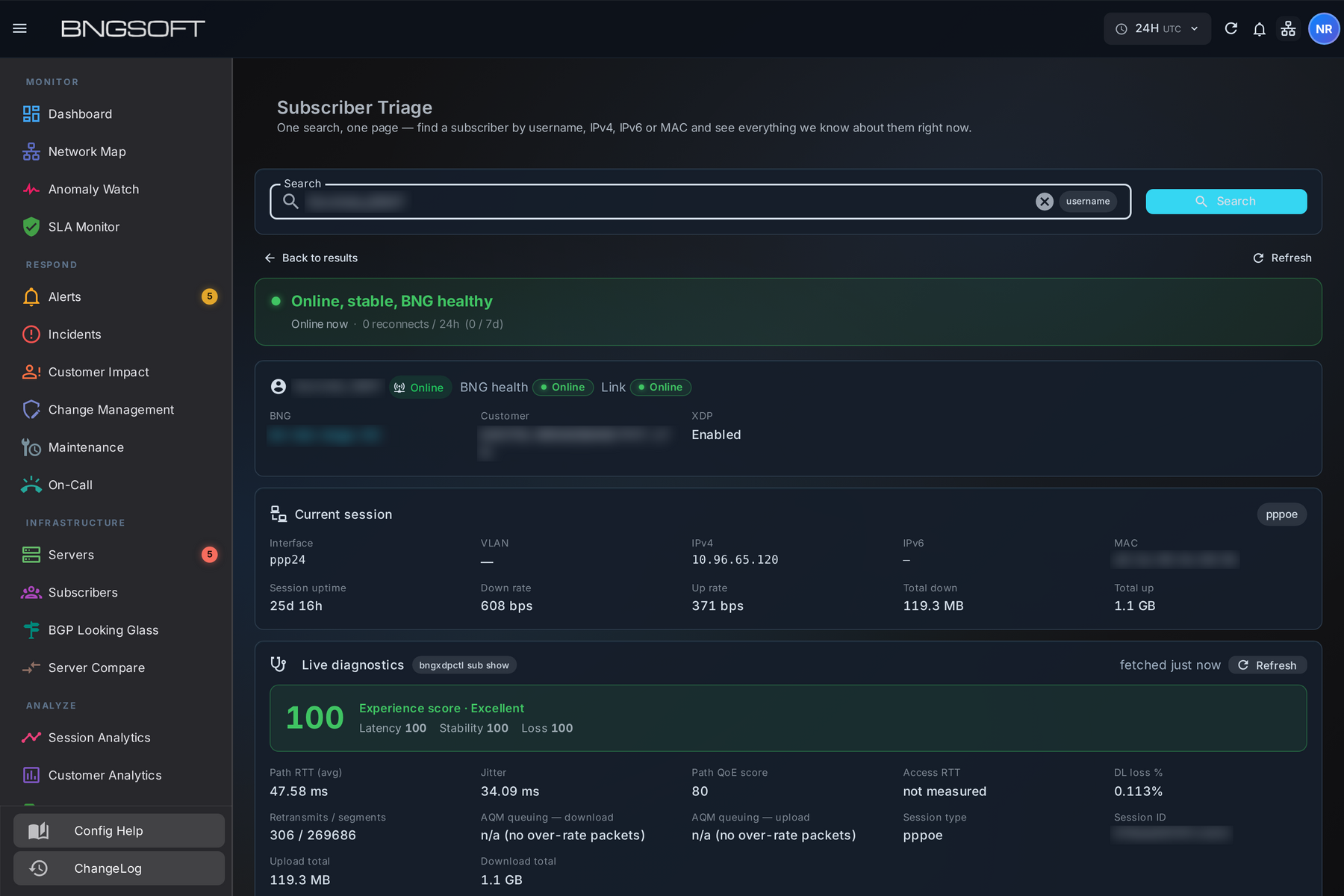Click Refresh above the status banner
This screenshot has width=1344, height=896.
[1282, 258]
